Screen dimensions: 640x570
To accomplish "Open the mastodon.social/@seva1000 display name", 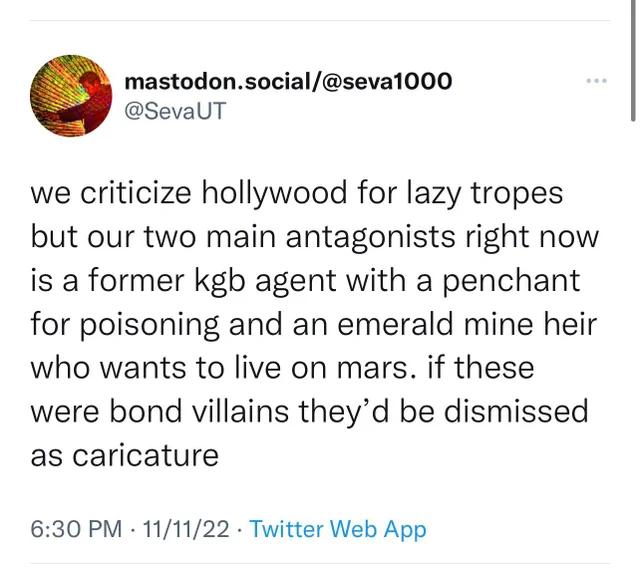I will coord(288,80).
